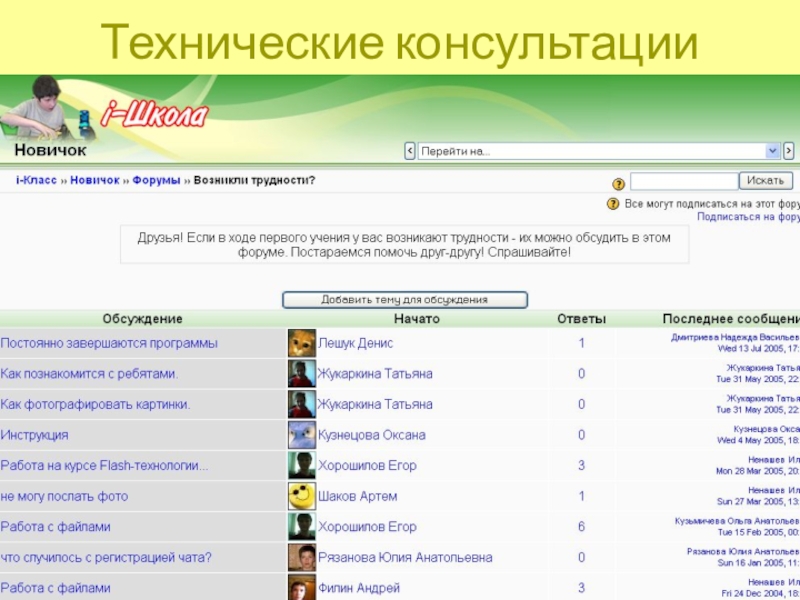Open the 'Перейти на...' dropdown
The image size is (800, 600).
point(598,151)
